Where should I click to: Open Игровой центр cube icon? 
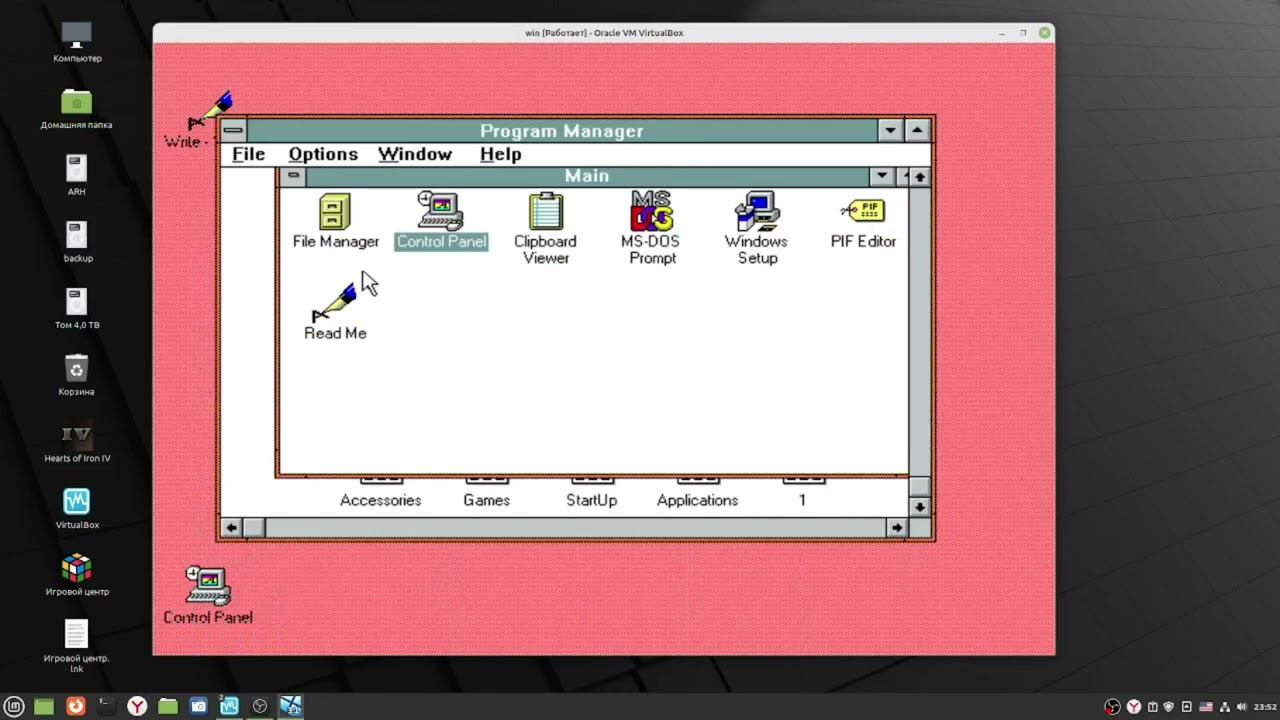[77, 575]
